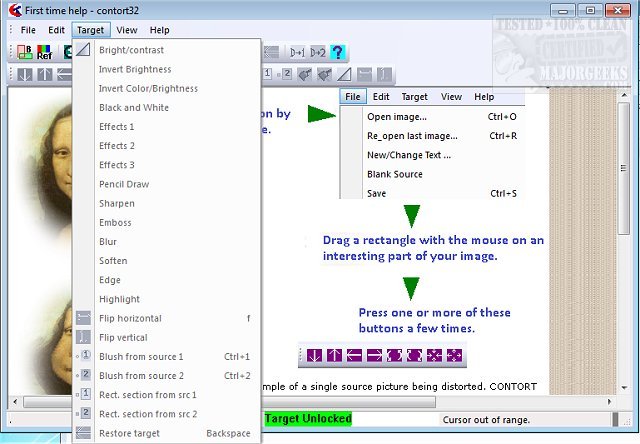Choose Rect. section from src 2
This screenshot has width=640, height=444.
[x=167, y=414]
